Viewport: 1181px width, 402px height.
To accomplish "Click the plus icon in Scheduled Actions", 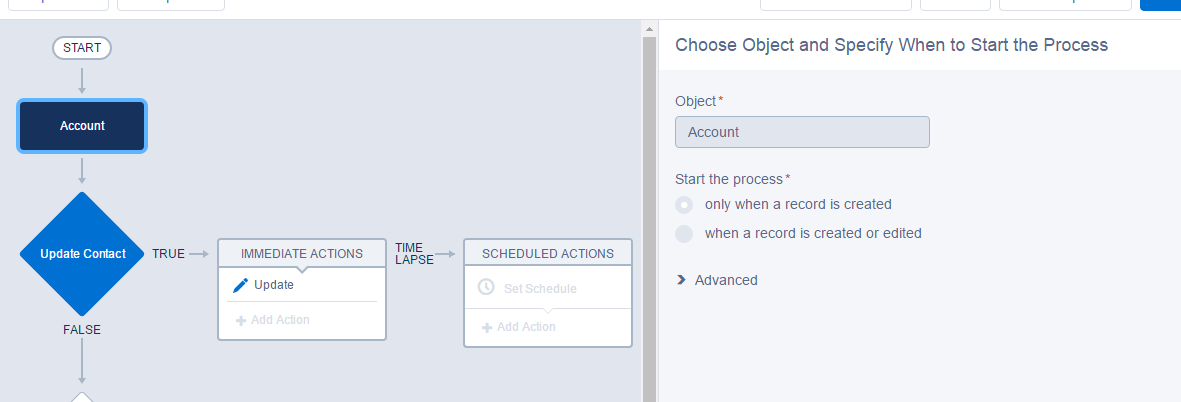I will [487, 328].
